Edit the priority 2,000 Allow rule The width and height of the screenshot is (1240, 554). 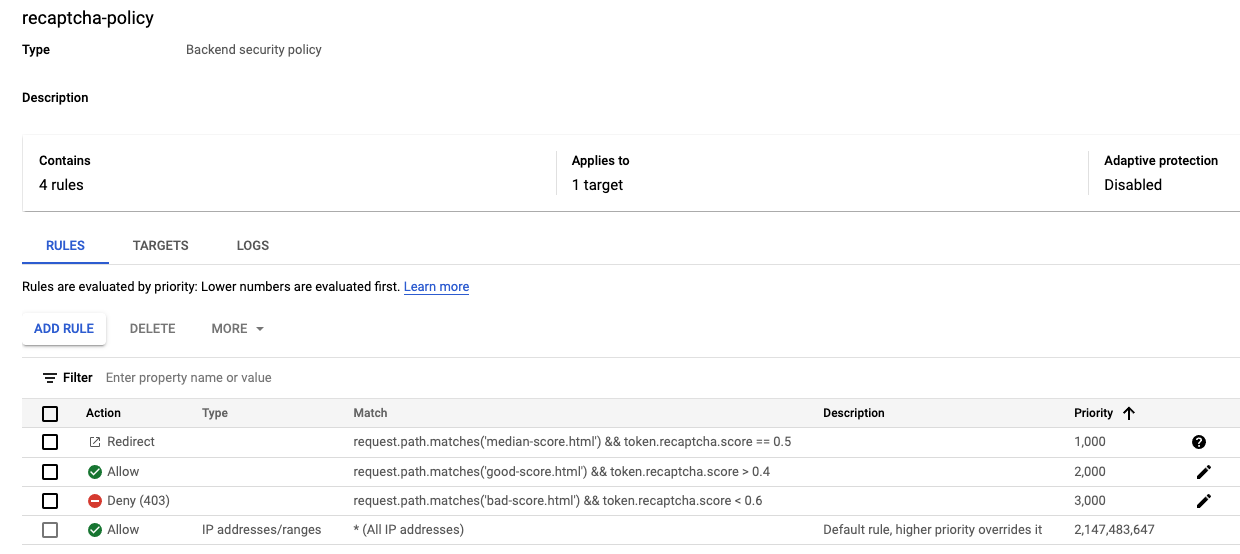point(1203,472)
